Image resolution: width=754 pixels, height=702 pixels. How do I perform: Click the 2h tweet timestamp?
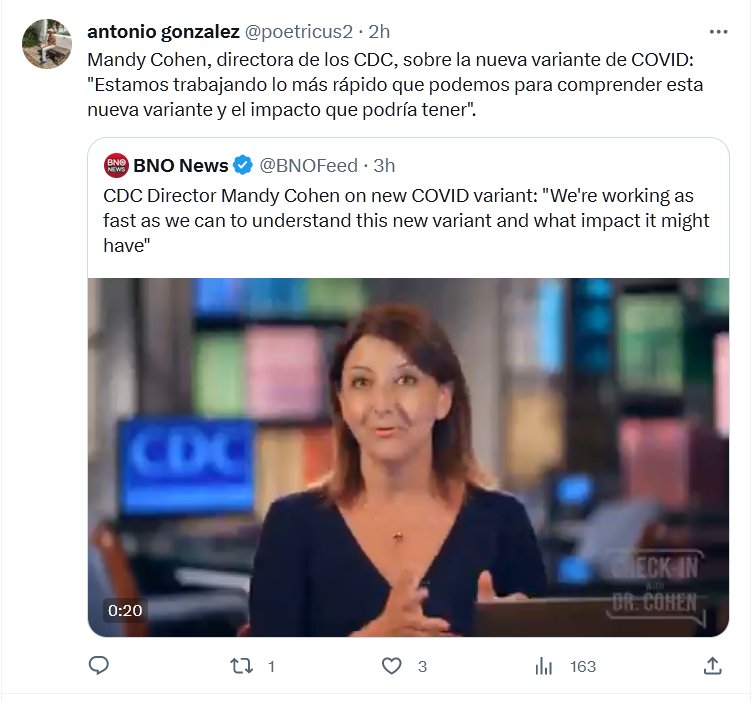[x=379, y=32]
